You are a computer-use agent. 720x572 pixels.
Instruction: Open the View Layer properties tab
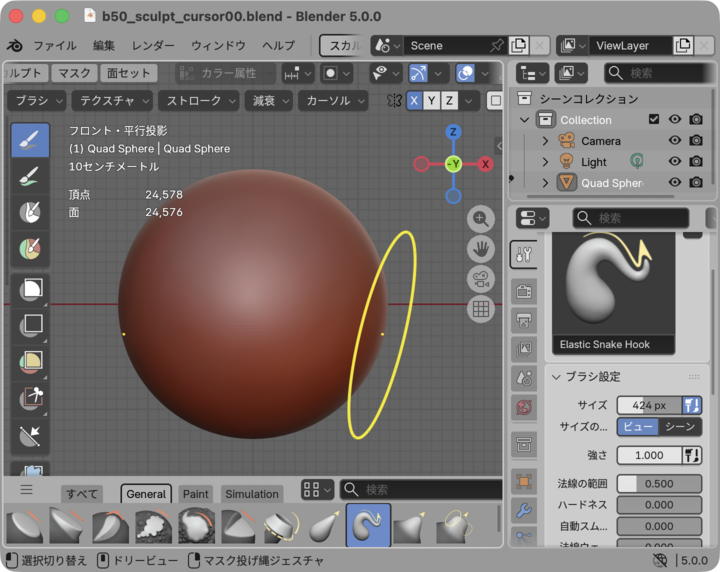click(x=524, y=349)
